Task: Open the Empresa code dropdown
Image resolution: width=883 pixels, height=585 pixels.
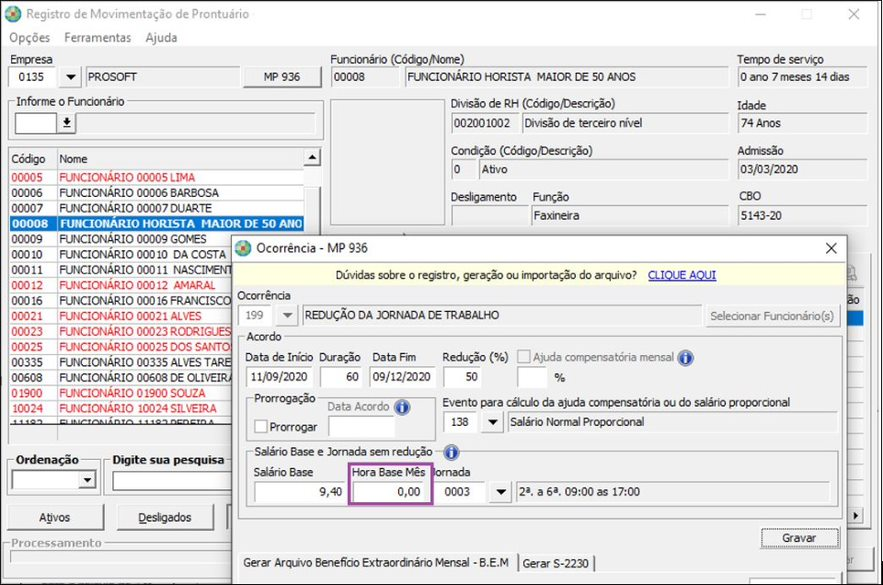Action: point(70,77)
